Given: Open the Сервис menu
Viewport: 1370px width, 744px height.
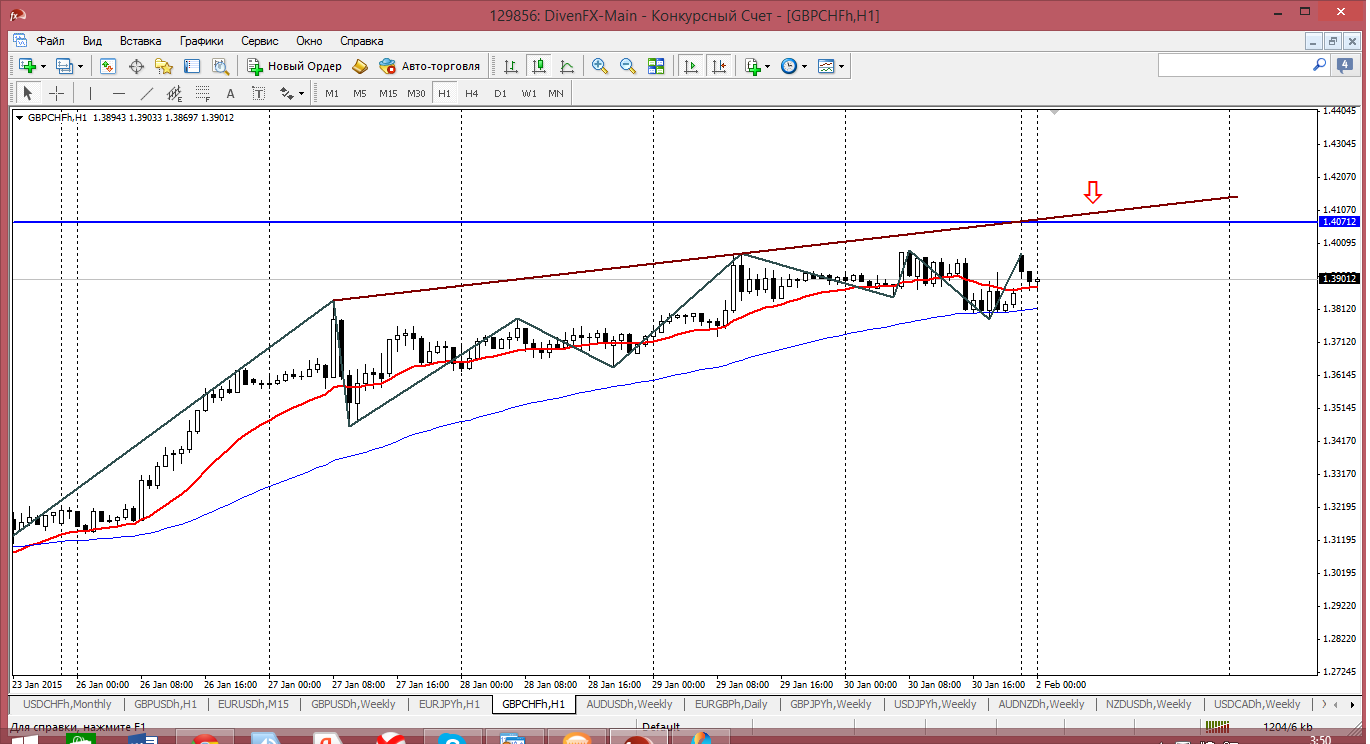Looking at the screenshot, I should [260, 41].
